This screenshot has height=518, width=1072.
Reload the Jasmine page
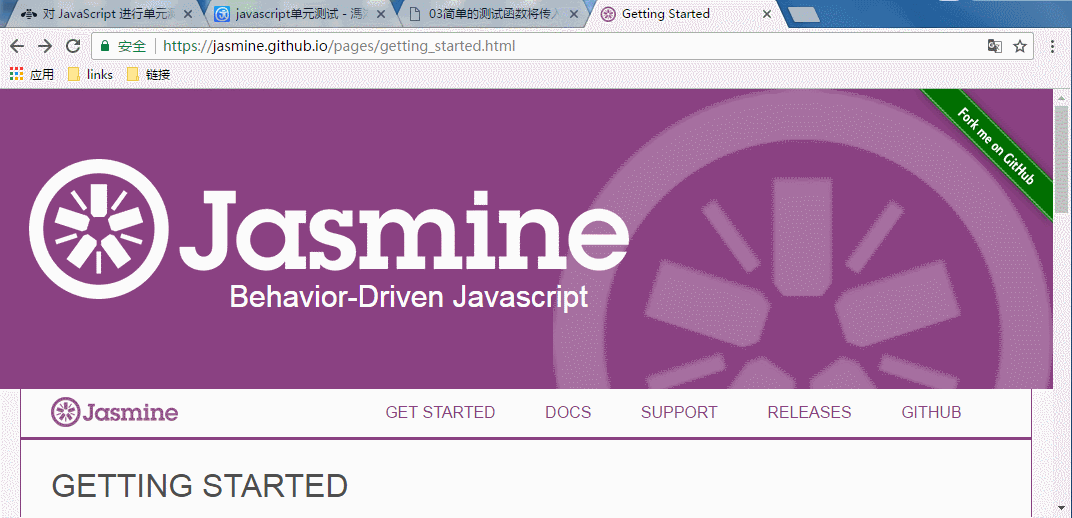(72, 46)
